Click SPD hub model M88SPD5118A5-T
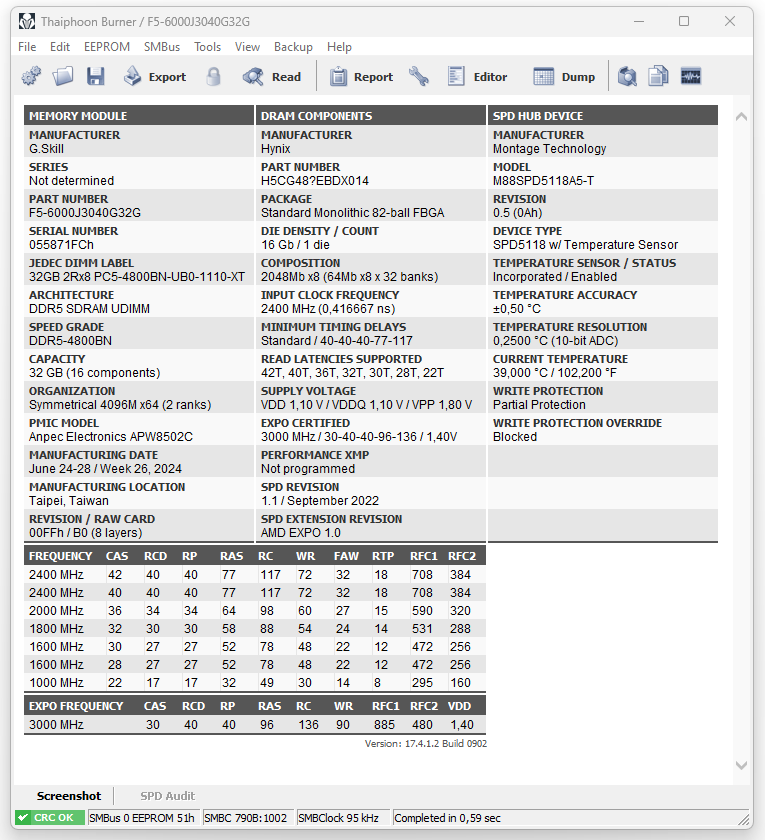 [x=543, y=181]
